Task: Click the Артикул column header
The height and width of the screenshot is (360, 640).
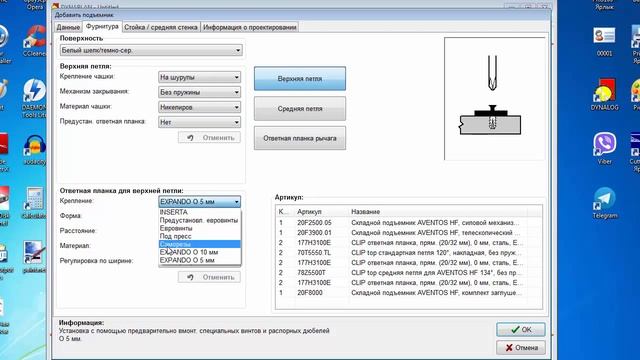Action: pos(322,212)
